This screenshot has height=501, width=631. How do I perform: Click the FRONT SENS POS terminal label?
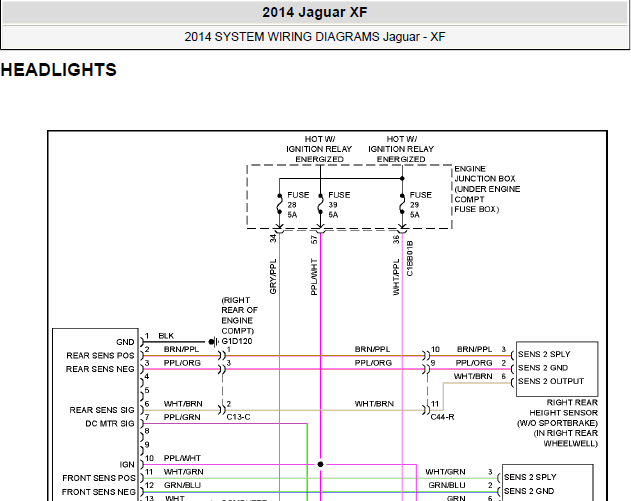pyautogui.click(x=99, y=478)
